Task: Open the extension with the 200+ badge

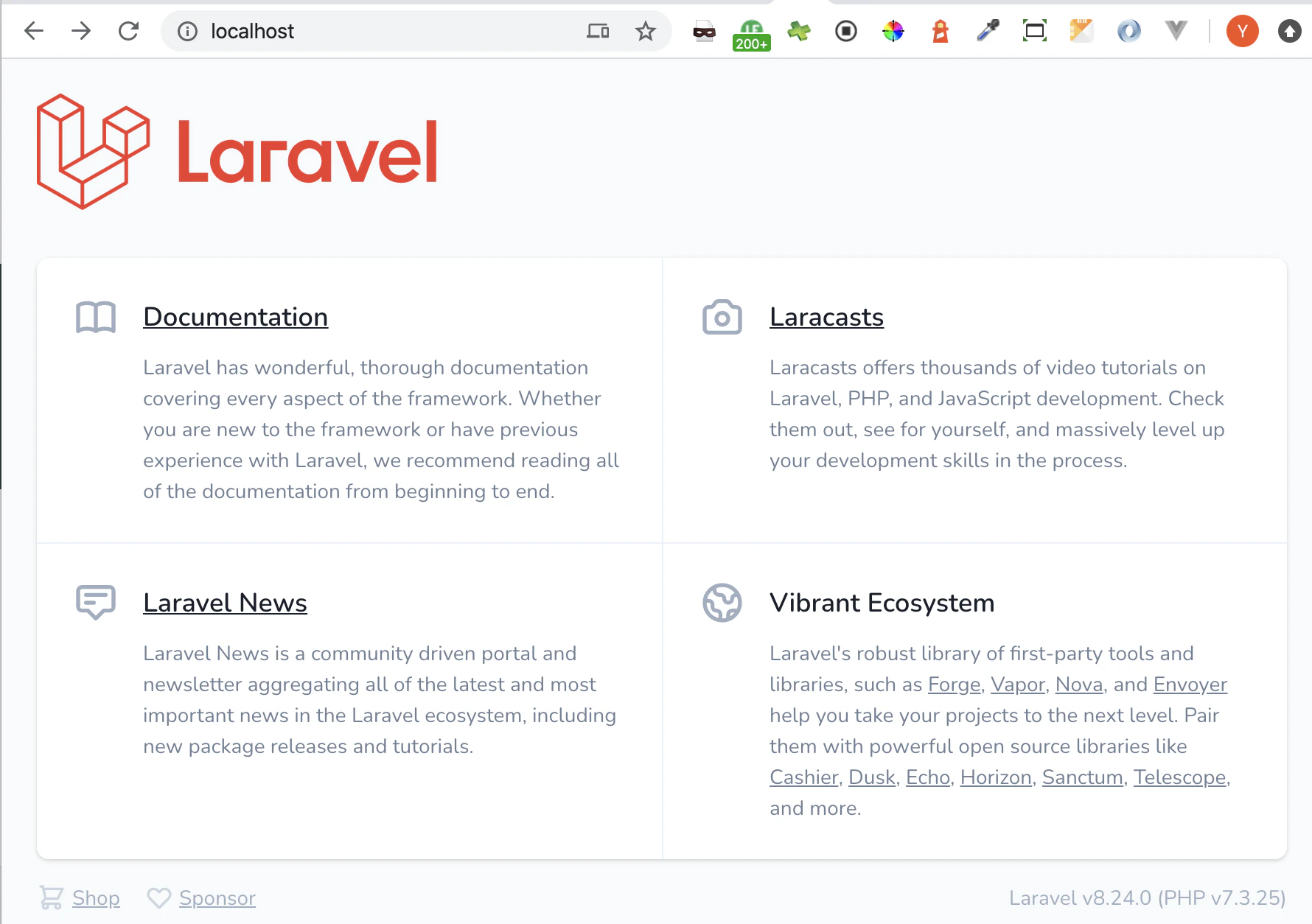Action: click(x=751, y=34)
